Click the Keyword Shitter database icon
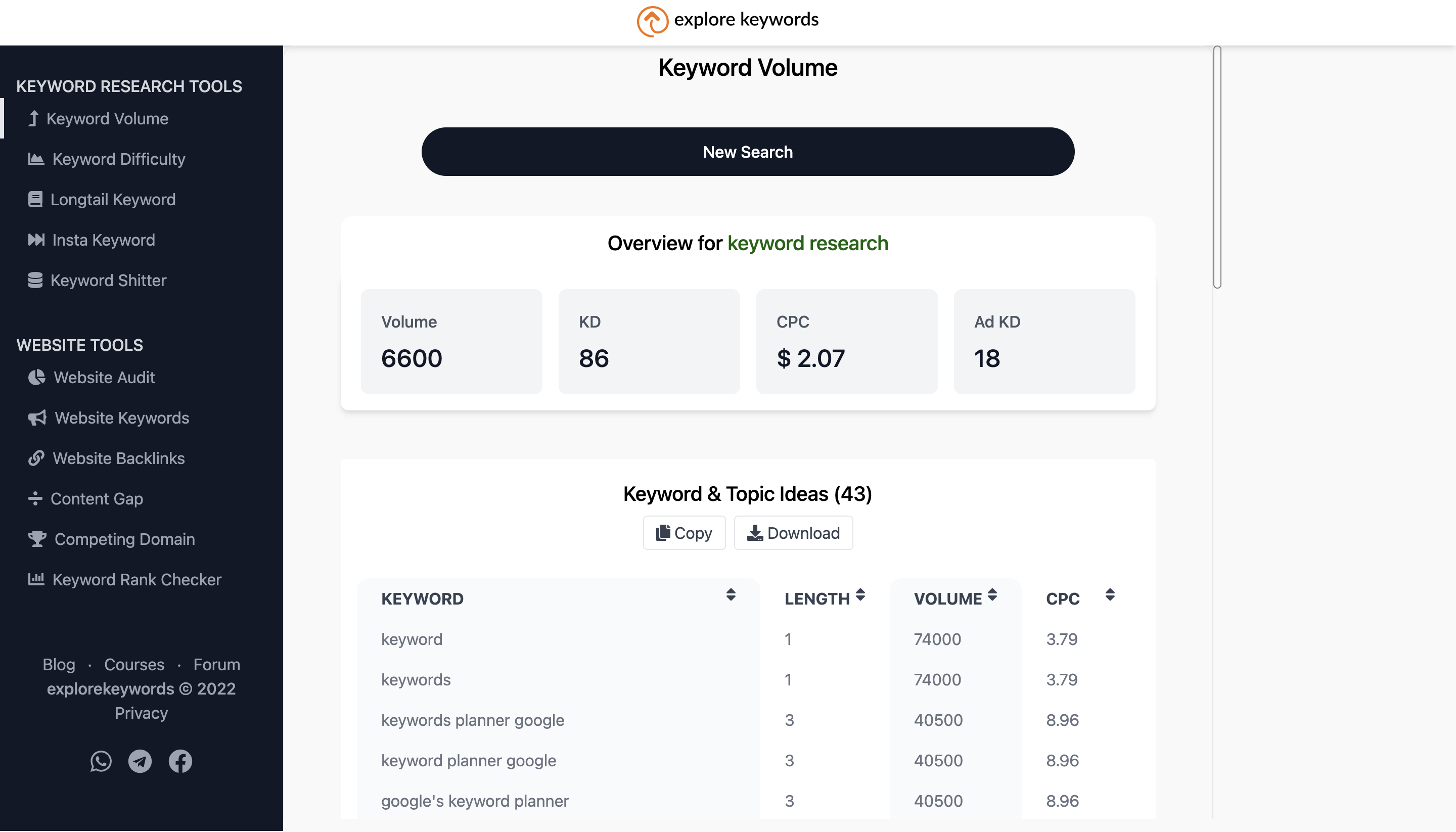Image resolution: width=1456 pixels, height=832 pixels. [x=35, y=280]
